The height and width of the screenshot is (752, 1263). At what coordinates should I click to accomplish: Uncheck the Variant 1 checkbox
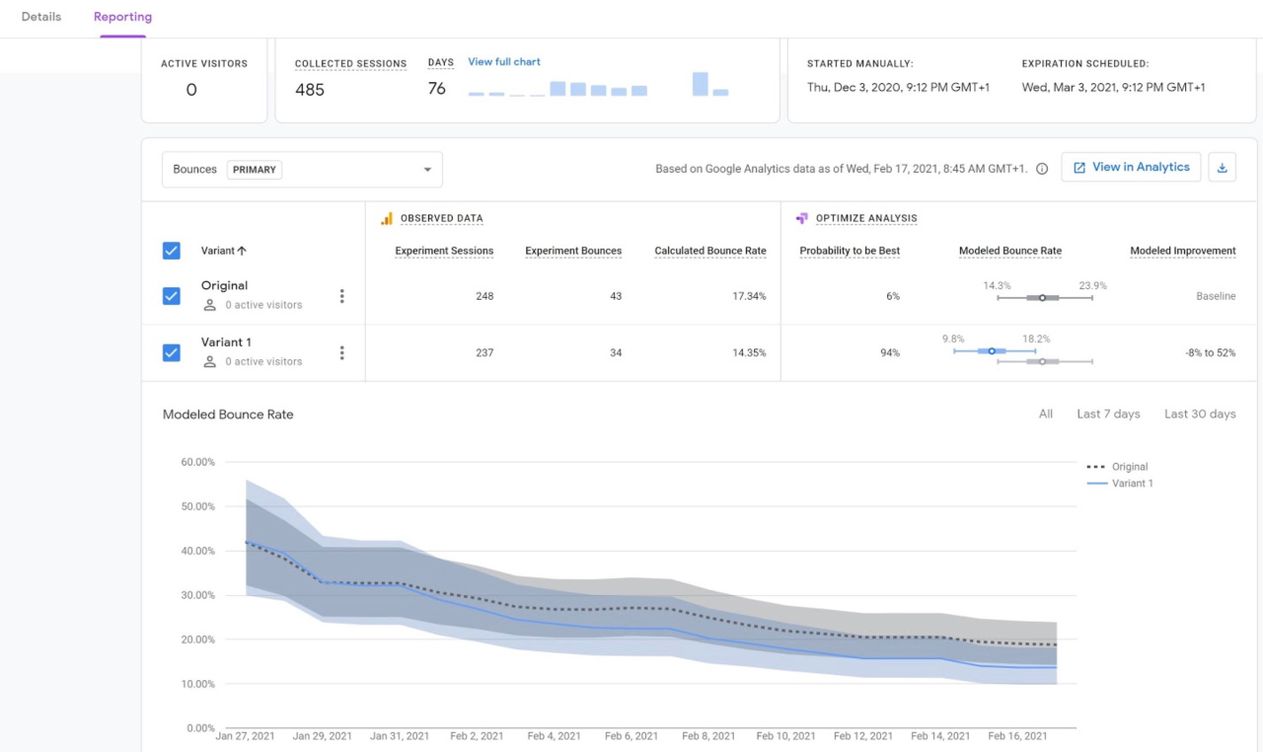click(x=171, y=353)
